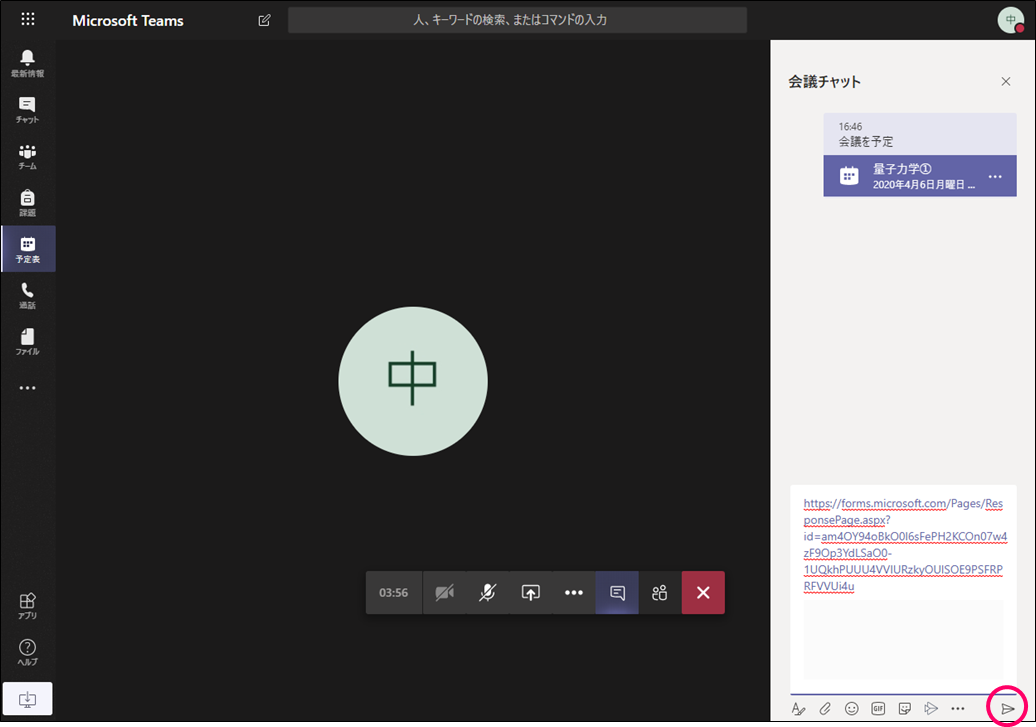Screen dimensions: 1036x727
Task: Open Assignments (課題) in sidebar
Action: pos(28,203)
